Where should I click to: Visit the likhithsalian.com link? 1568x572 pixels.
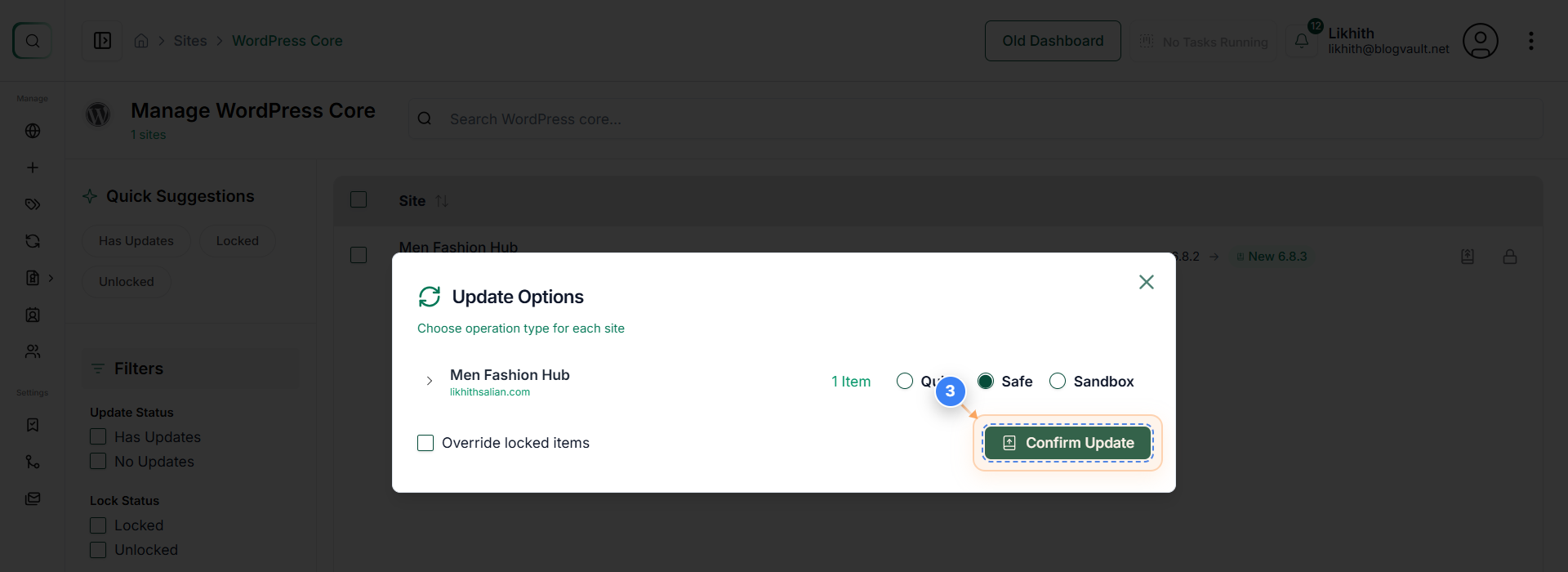pyautogui.click(x=489, y=391)
